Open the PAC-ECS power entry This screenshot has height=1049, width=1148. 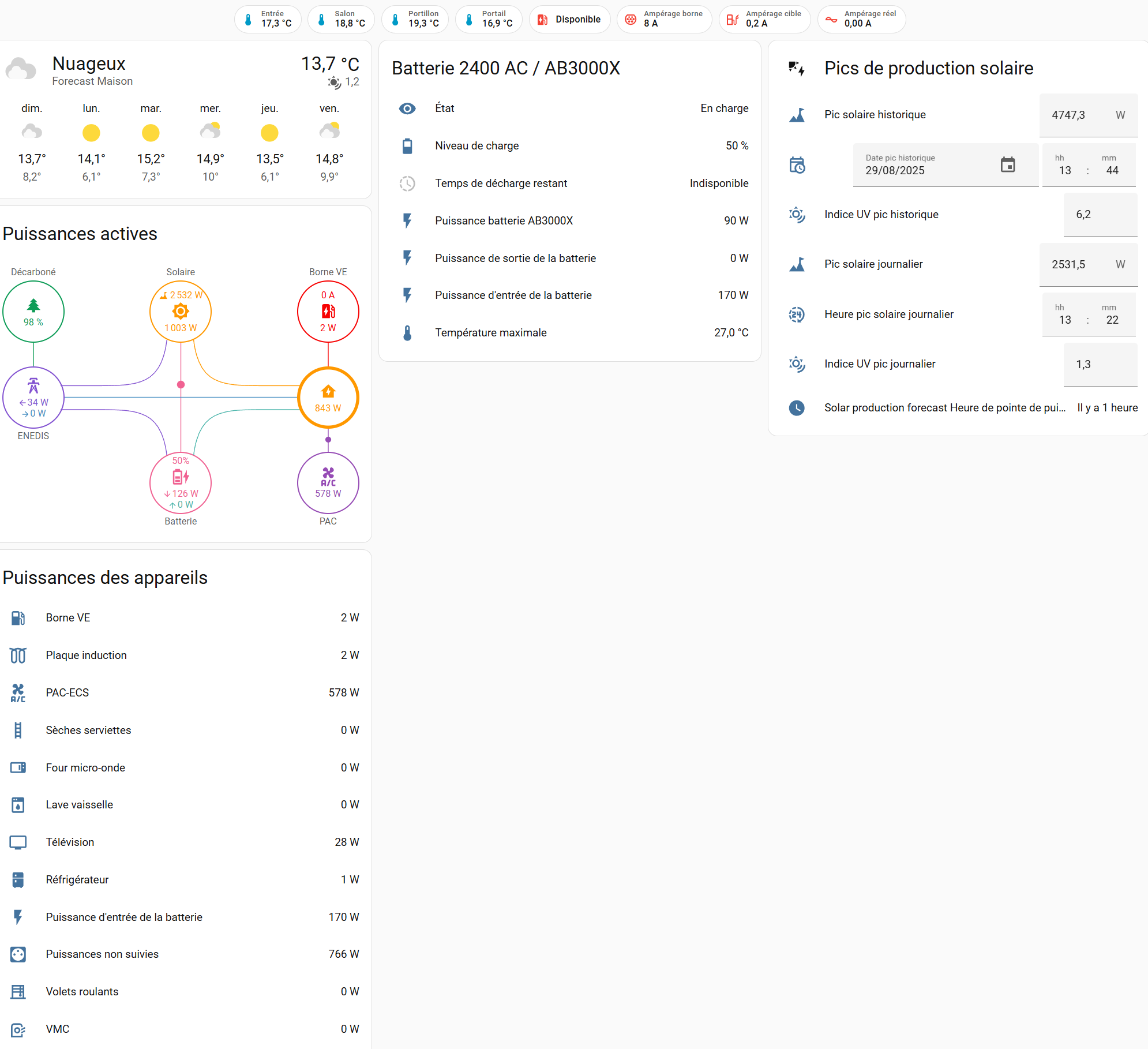[185, 692]
